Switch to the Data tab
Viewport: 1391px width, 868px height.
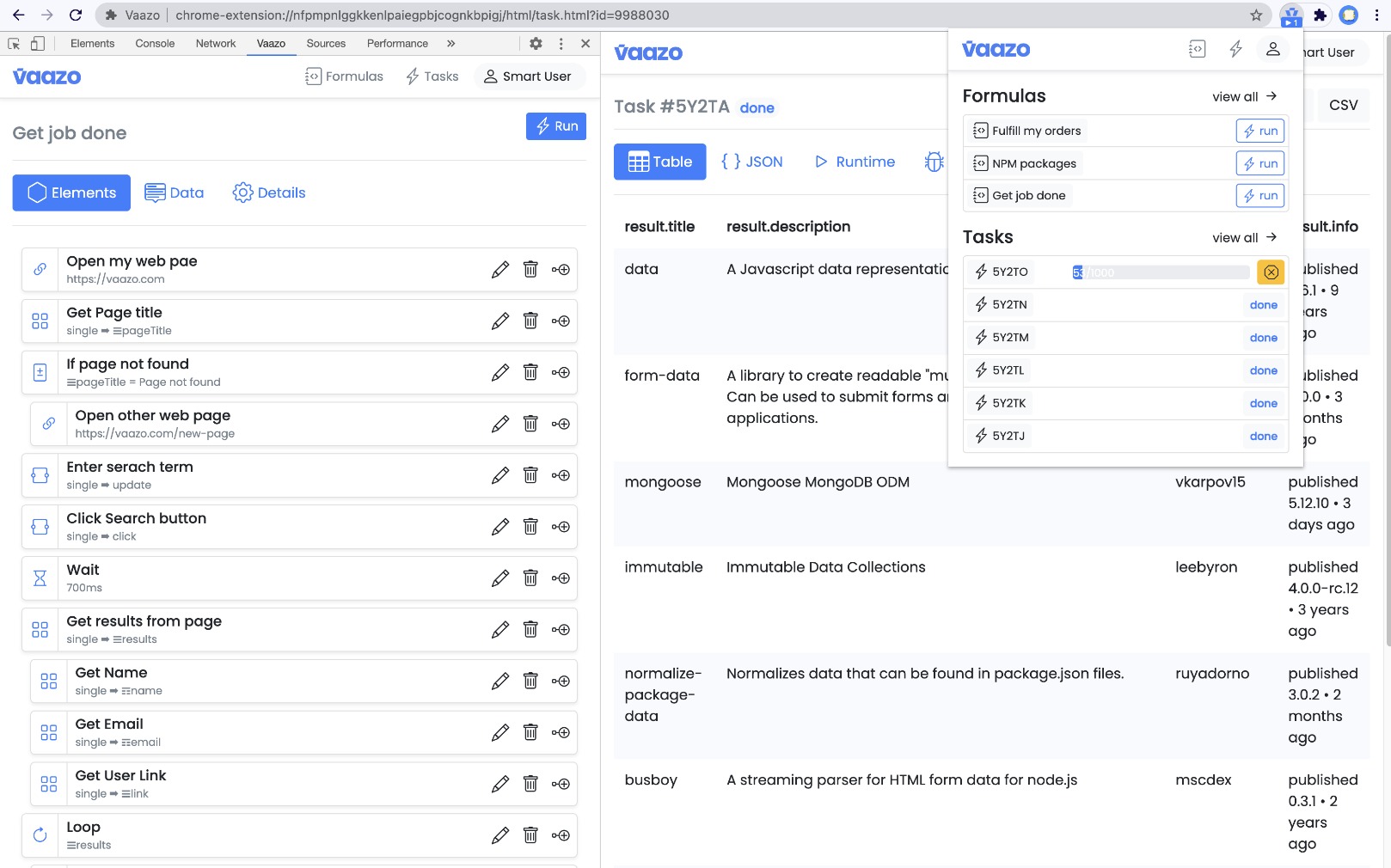coord(175,193)
